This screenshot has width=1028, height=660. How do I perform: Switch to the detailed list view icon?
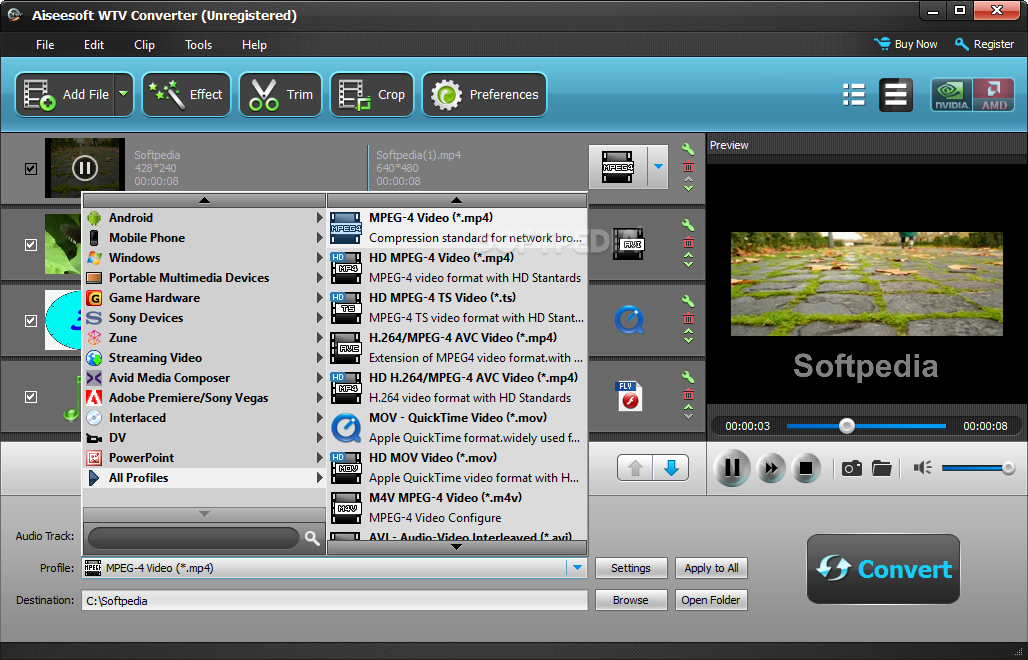point(854,94)
